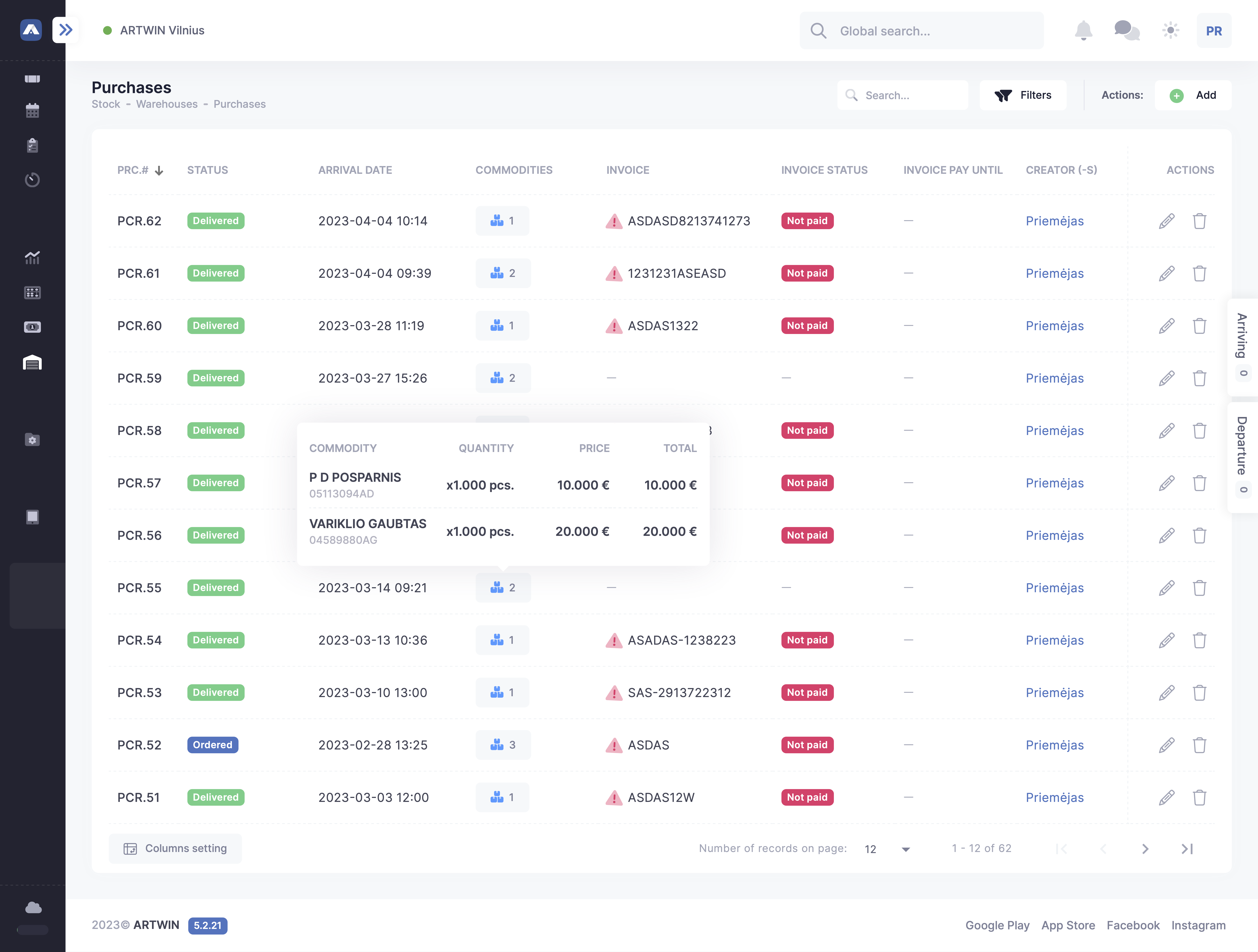Open App Store footer link
Screen dimensions: 1258x952
1068,925
